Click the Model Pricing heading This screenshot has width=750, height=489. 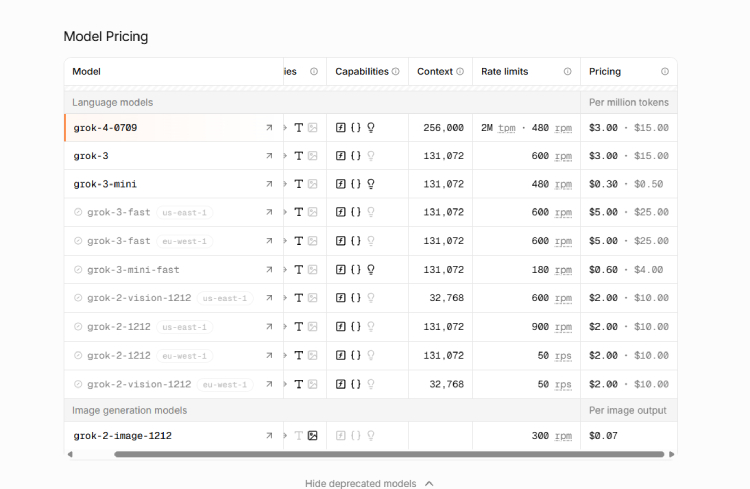(106, 36)
